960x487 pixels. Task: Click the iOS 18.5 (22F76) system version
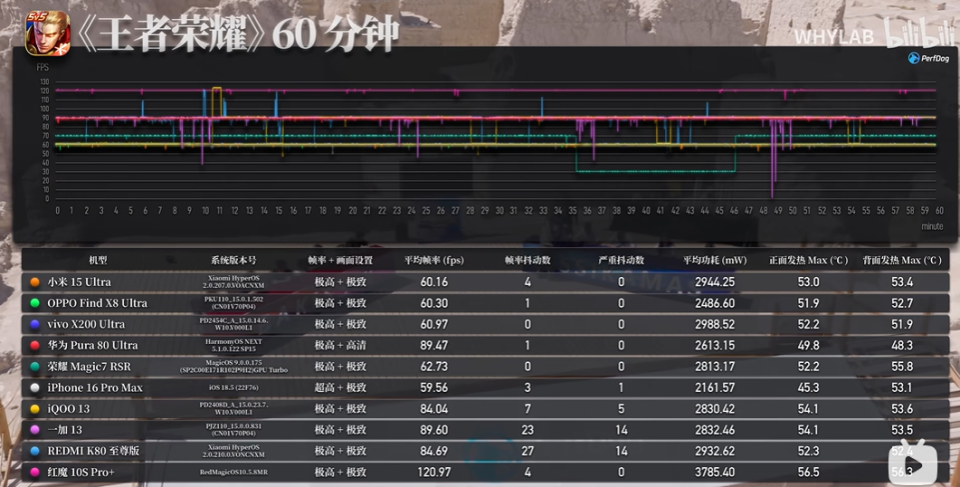[233, 388]
